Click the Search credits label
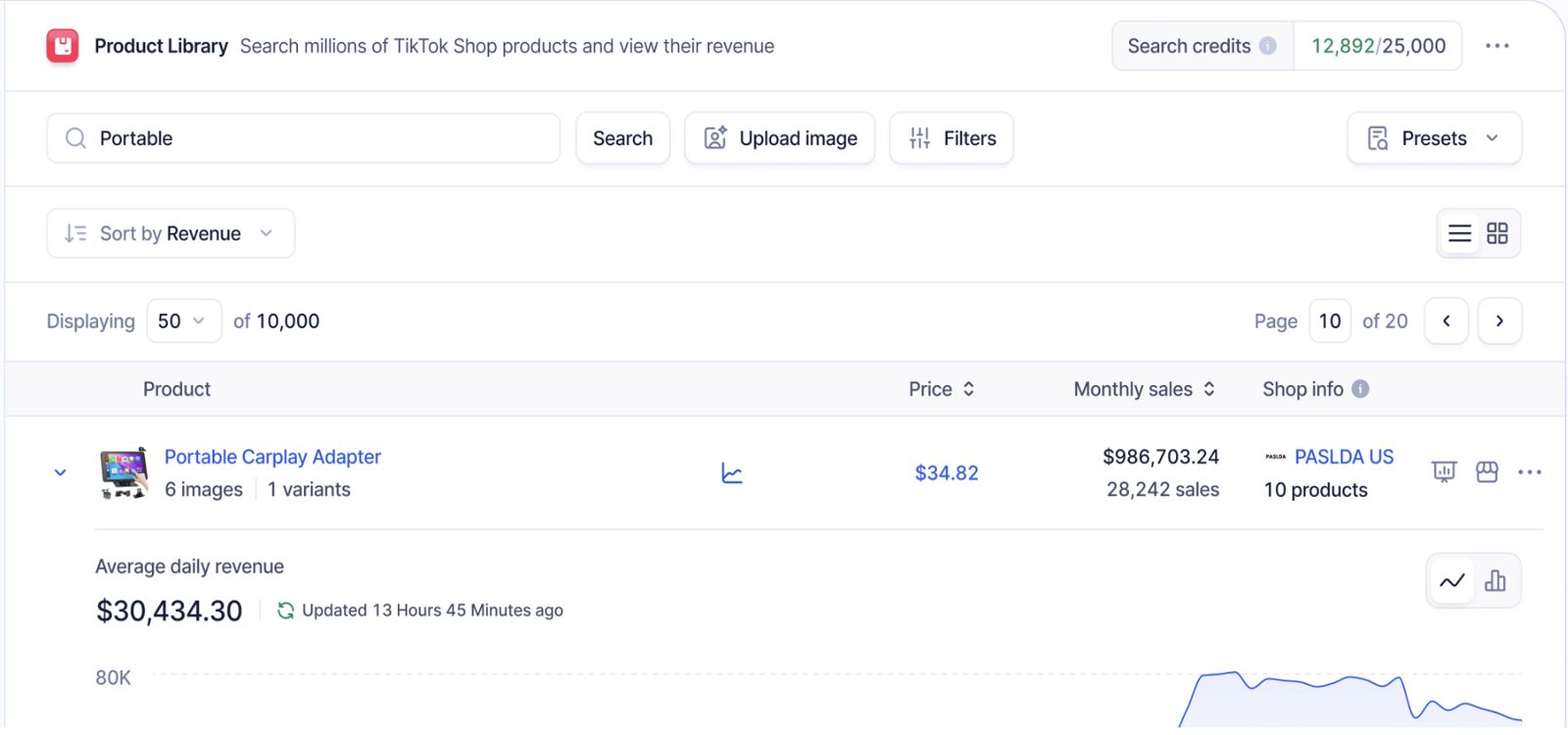This screenshot has height=735, width=1568. (1189, 46)
